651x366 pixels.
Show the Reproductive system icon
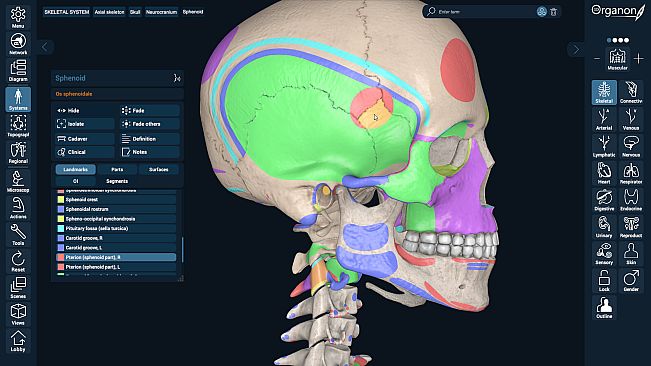tap(631, 227)
